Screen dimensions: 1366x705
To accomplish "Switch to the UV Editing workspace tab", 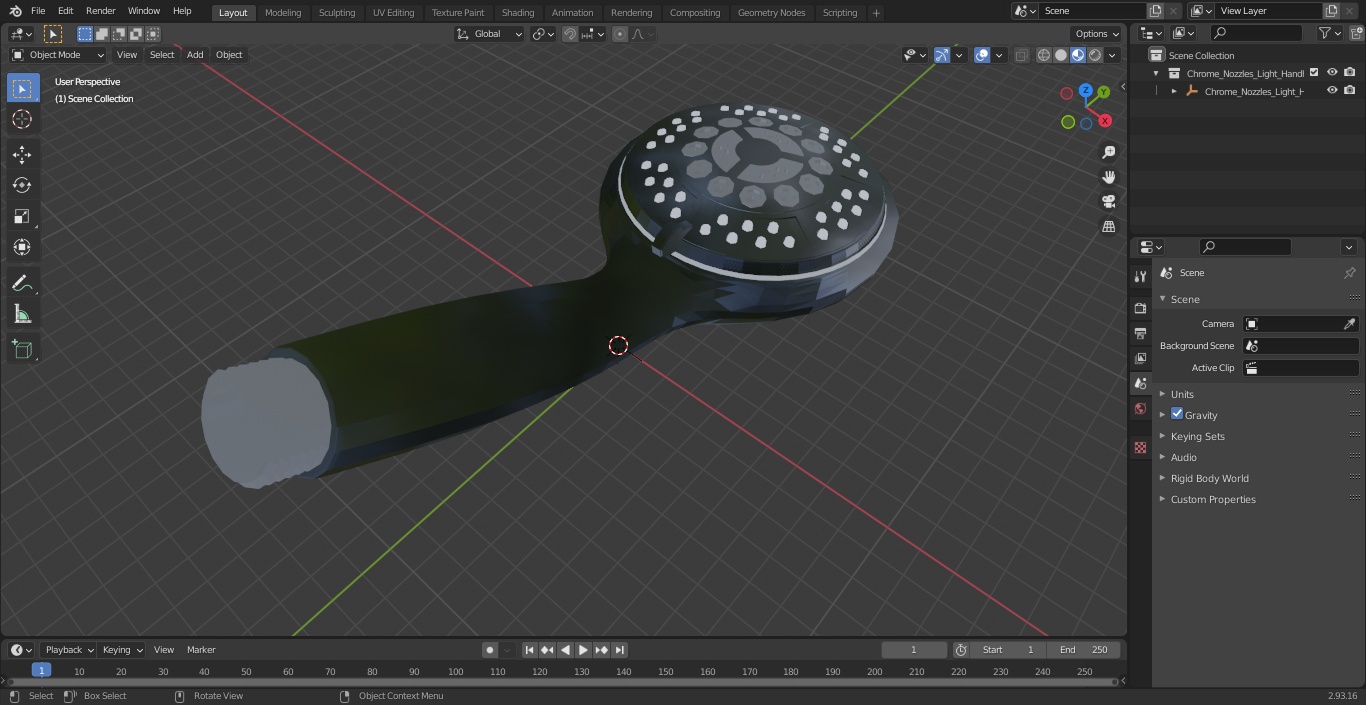I will pos(393,13).
